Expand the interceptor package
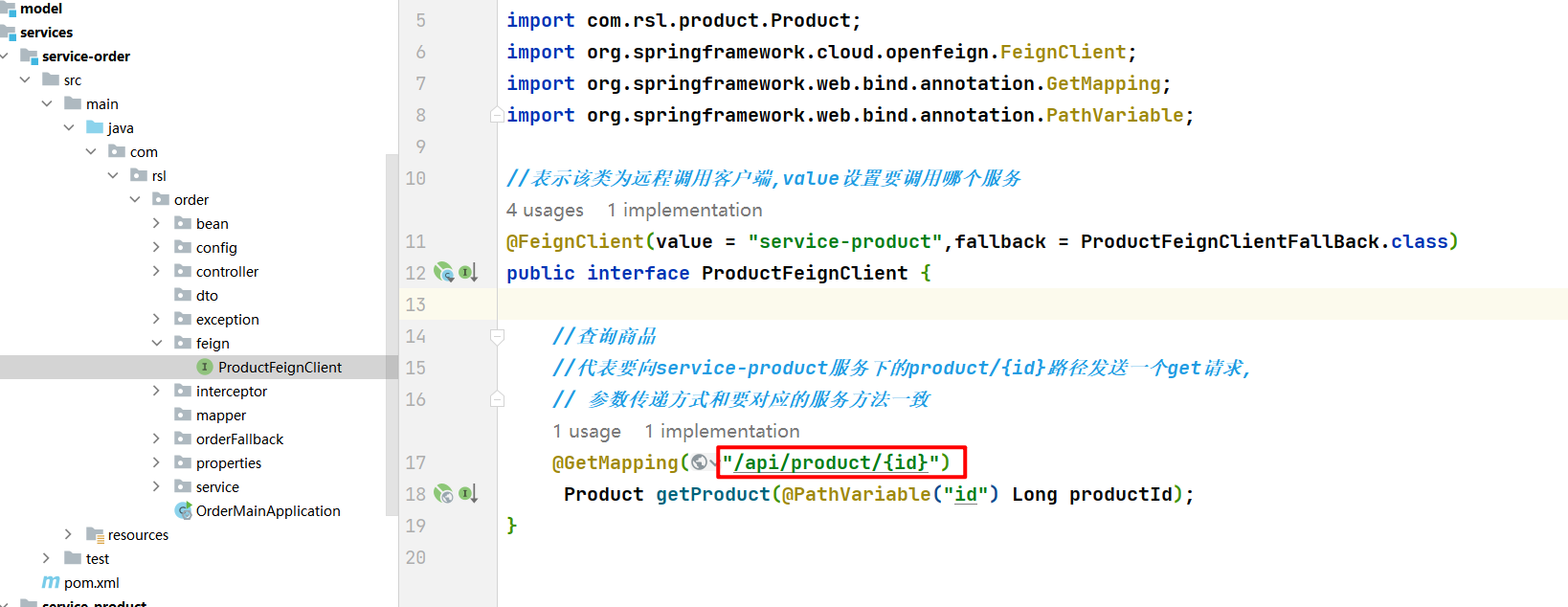The height and width of the screenshot is (607, 1568). (156, 391)
